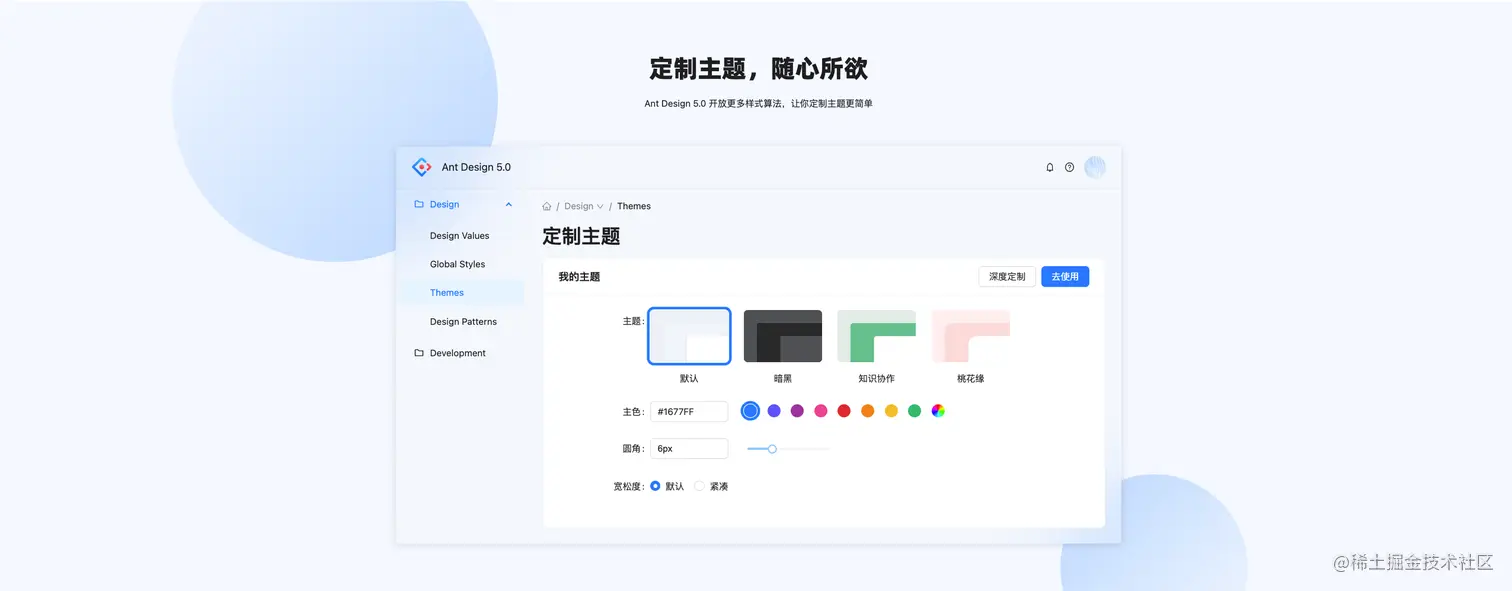The width and height of the screenshot is (1512, 591).
Task: Pick the red color swatch
Action: coord(844,411)
